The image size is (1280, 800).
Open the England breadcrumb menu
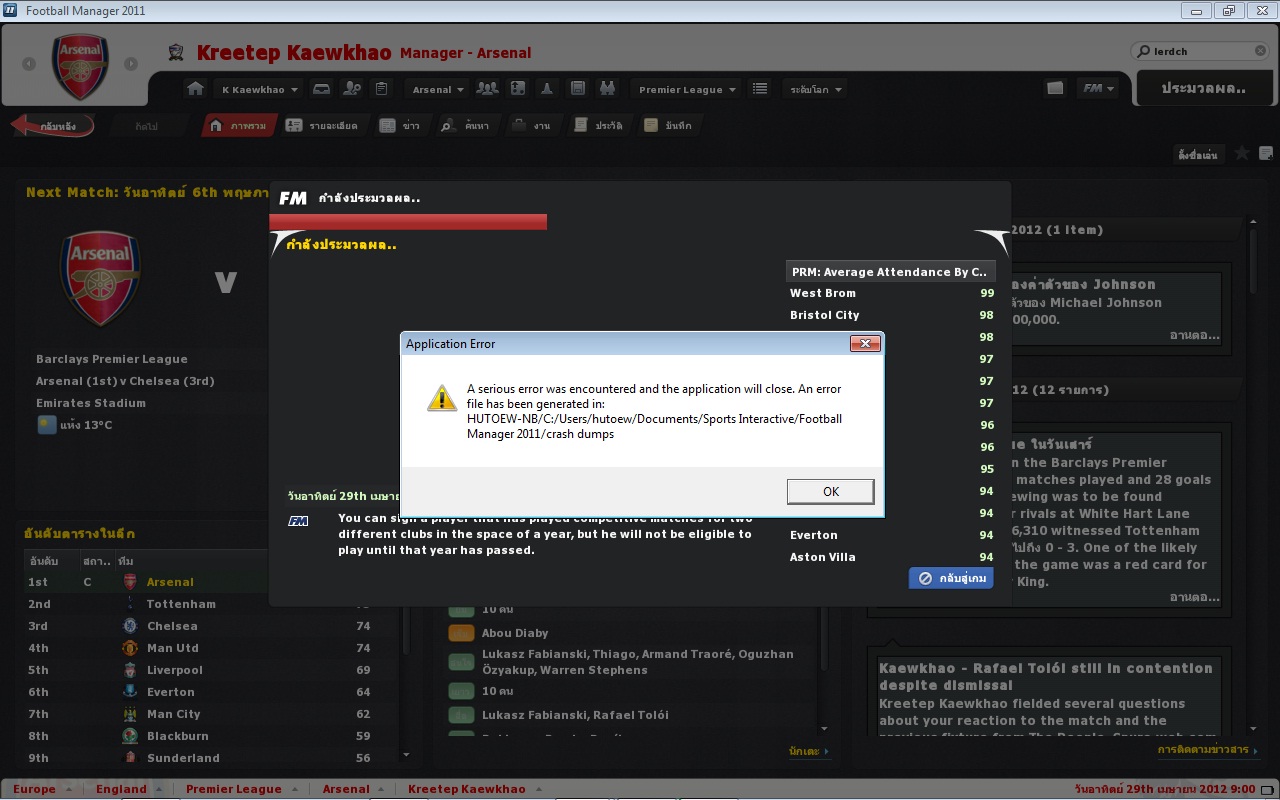(127, 789)
